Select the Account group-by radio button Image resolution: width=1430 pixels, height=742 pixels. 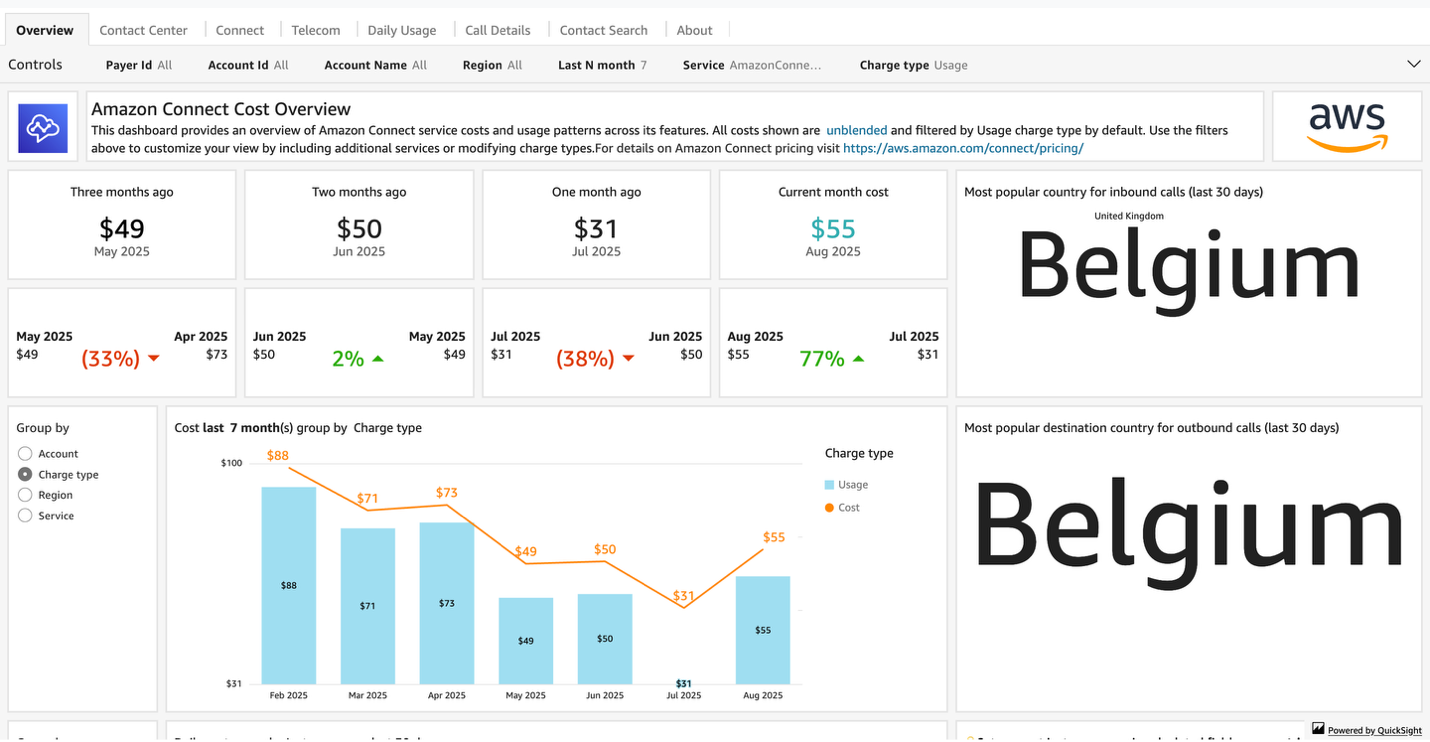coord(25,454)
